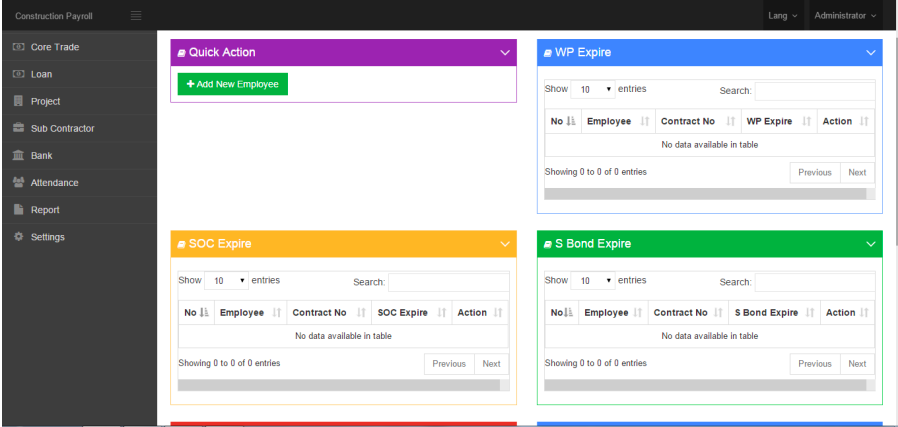Viewport: 898px width, 427px height.
Task: Click Next in SOC Expire pagination
Action: click(x=491, y=364)
